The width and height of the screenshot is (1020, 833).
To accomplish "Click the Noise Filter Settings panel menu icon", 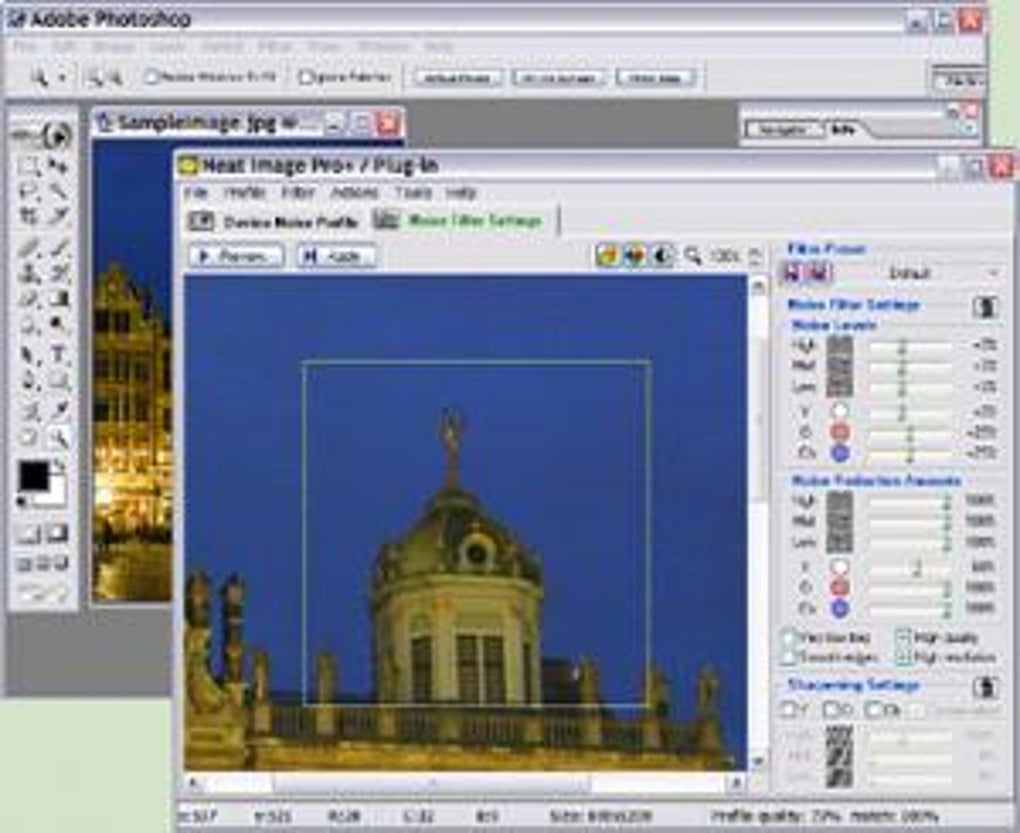I will tap(986, 307).
